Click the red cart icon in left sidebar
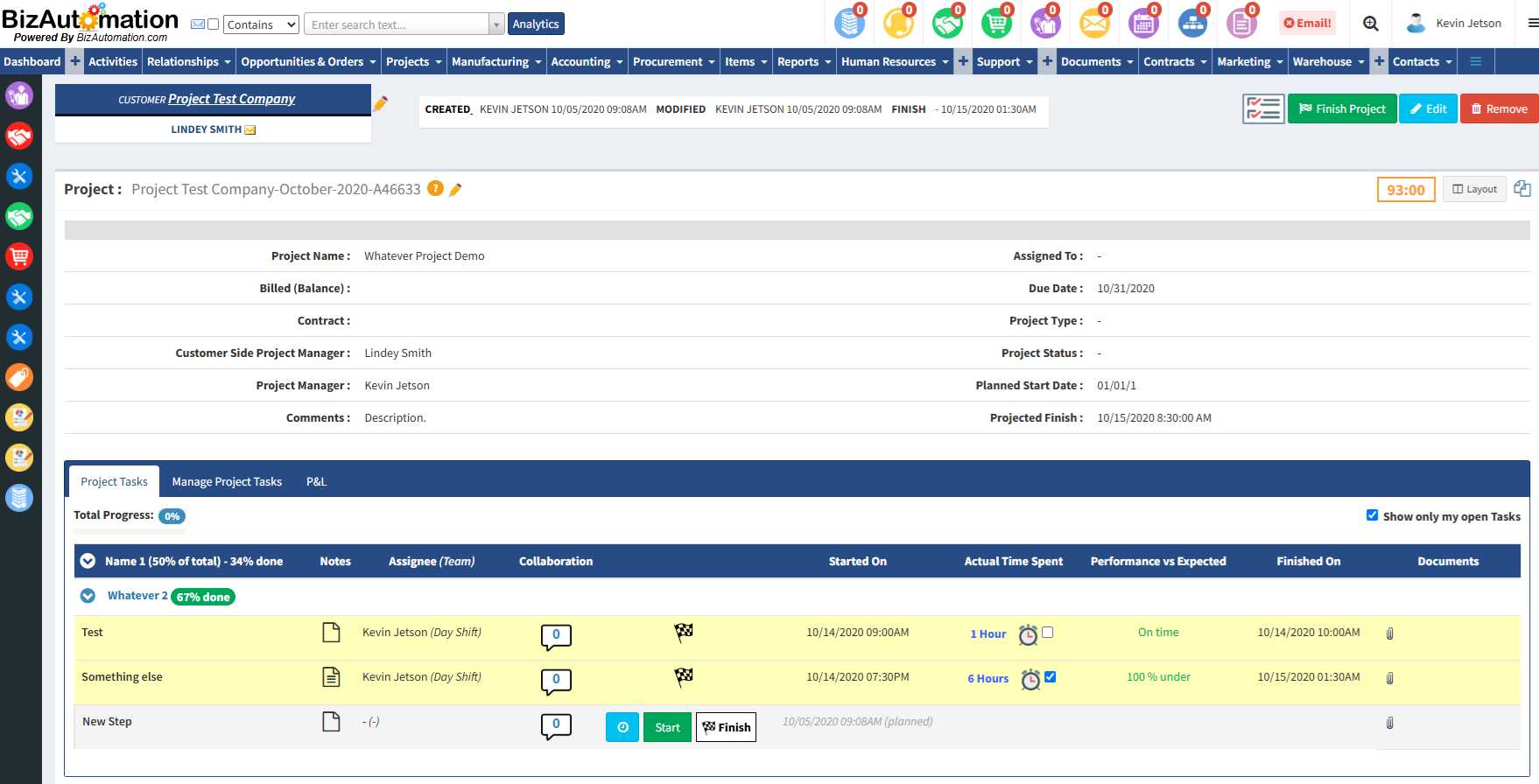 click(x=19, y=256)
